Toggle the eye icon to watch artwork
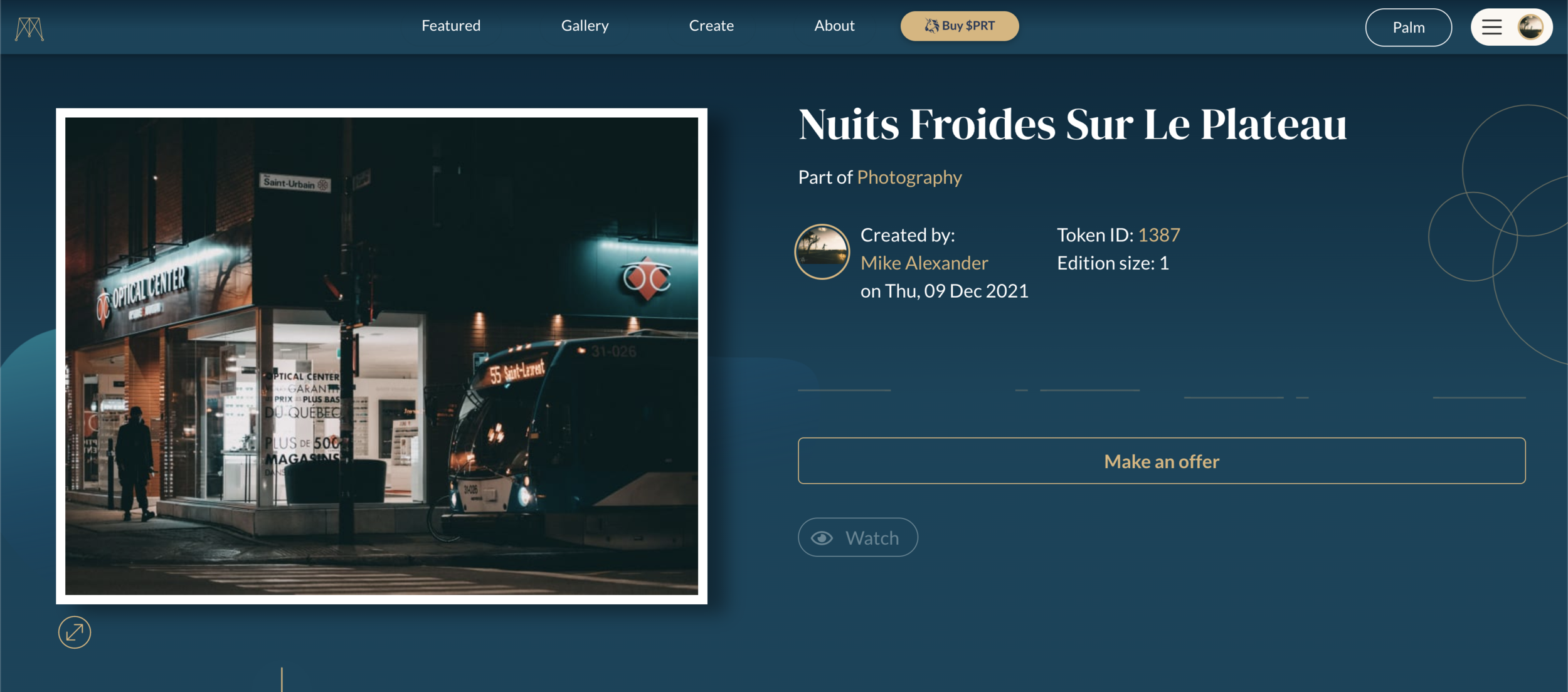1568x692 pixels. click(822, 538)
